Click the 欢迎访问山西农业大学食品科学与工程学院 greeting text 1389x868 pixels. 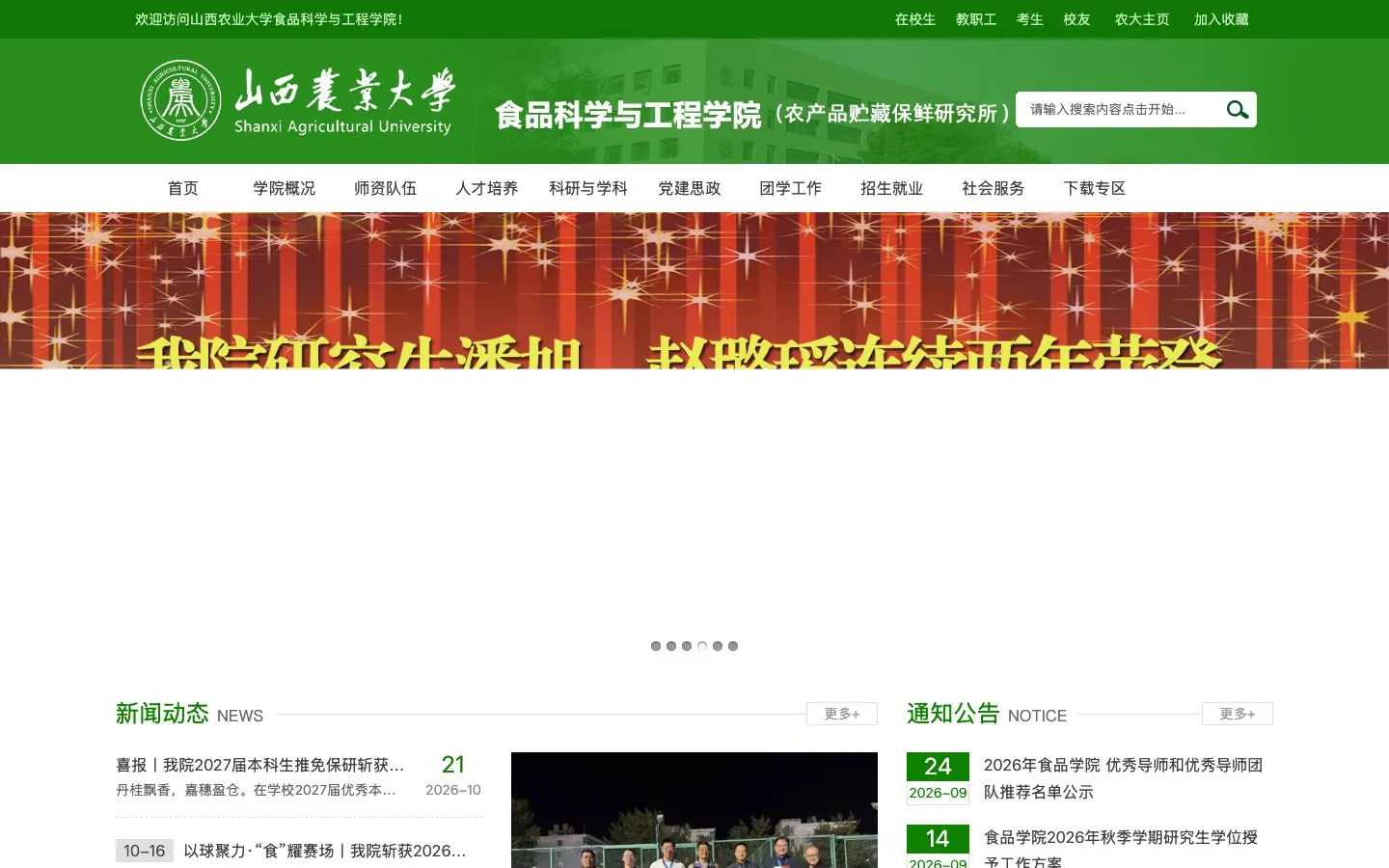click(268, 19)
